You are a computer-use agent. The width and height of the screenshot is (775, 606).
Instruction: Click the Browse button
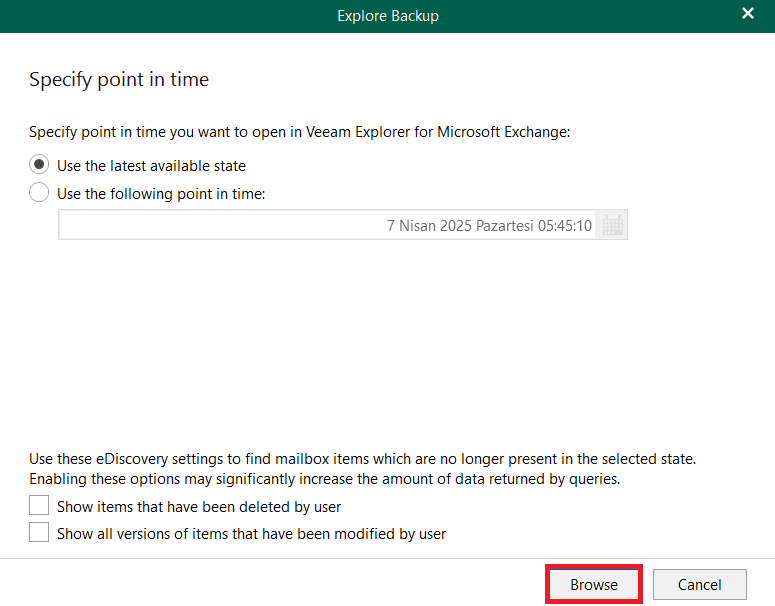click(x=594, y=584)
